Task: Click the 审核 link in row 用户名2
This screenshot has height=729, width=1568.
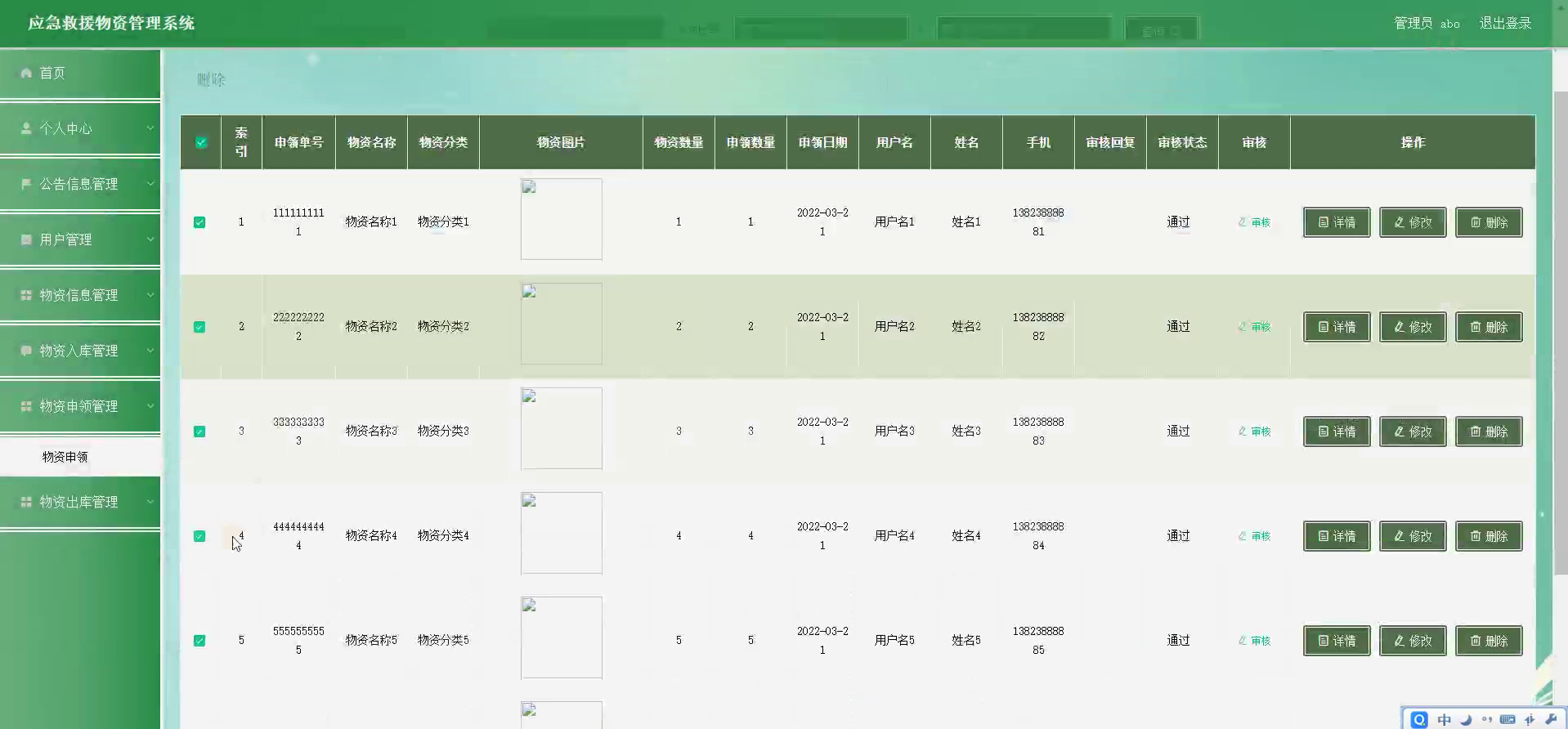Action: click(1254, 327)
